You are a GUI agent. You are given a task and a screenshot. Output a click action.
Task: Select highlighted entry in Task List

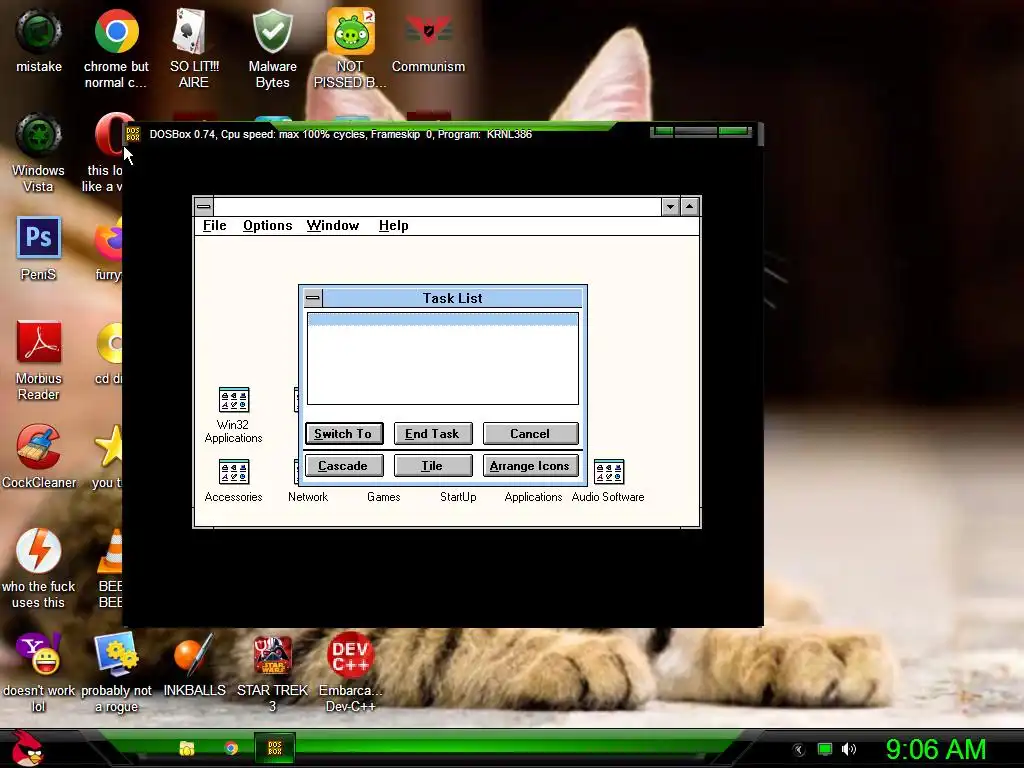443,319
